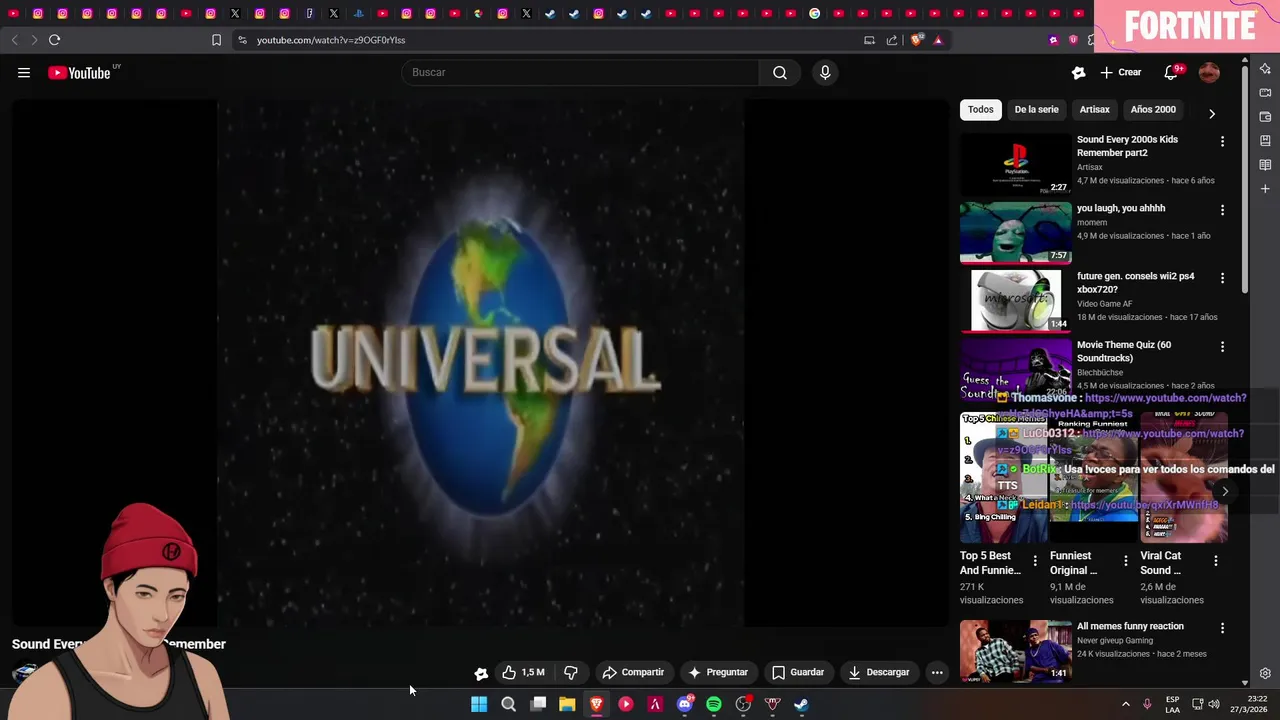Start voice search with microphone icon

[x=825, y=72]
